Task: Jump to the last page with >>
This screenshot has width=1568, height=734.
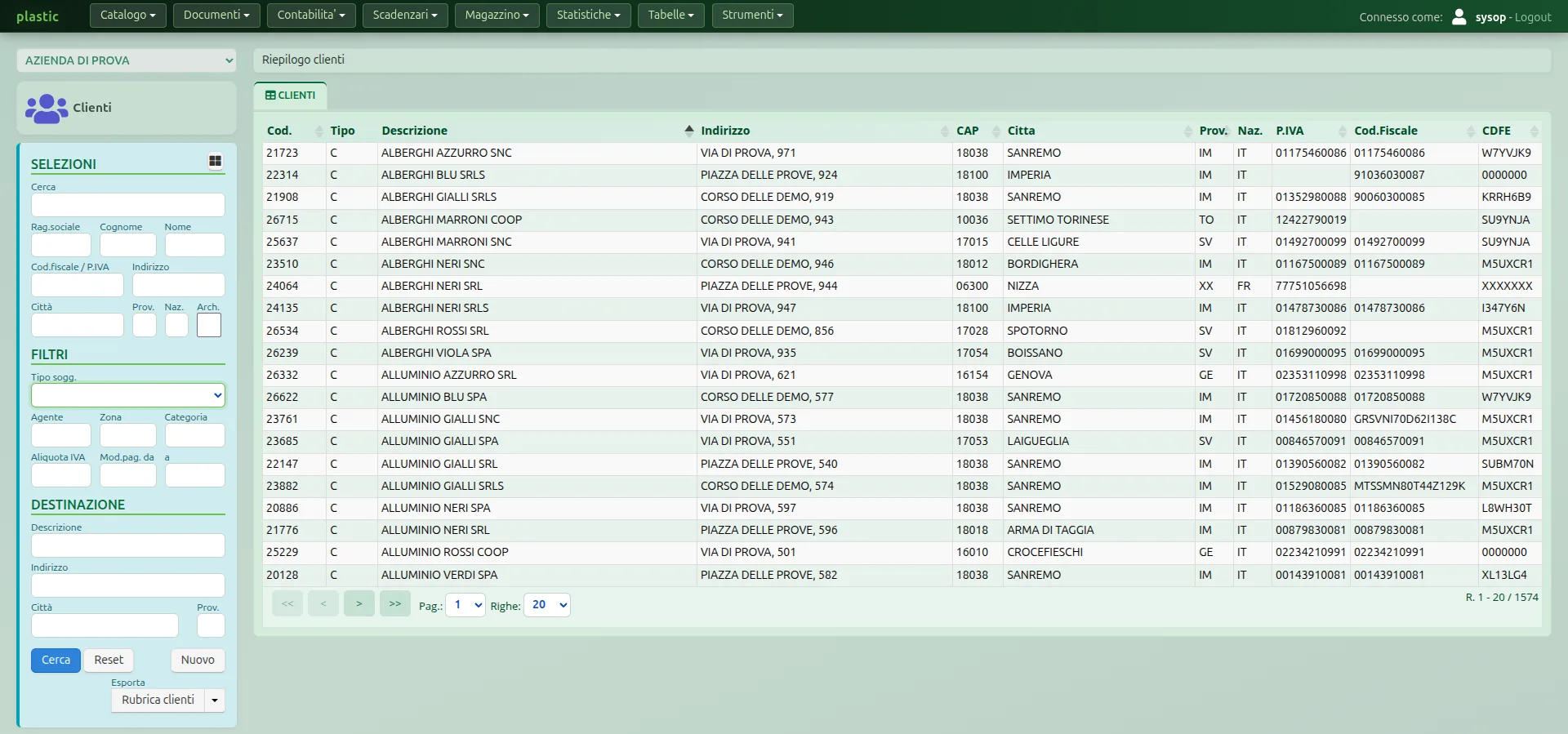Action: [x=395, y=603]
